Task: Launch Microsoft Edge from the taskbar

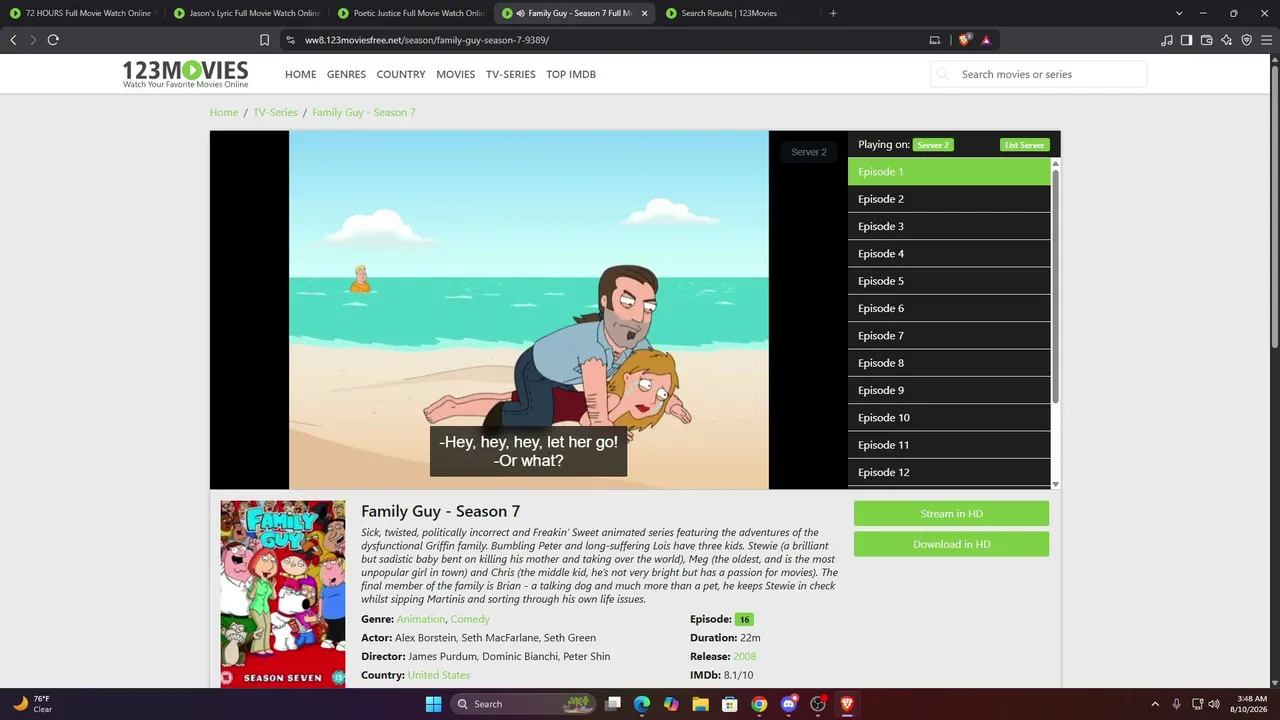Action: tap(642, 704)
